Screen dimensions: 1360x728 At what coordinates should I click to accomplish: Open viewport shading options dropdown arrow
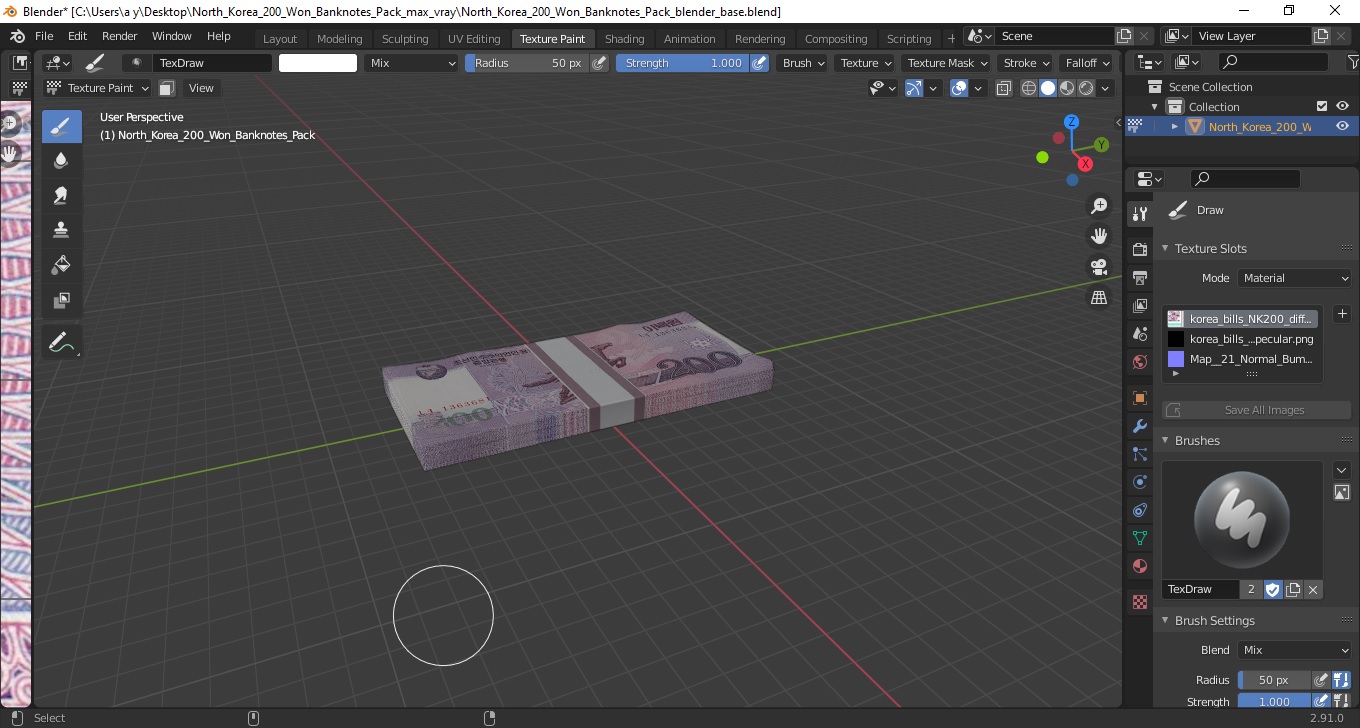point(1105,88)
